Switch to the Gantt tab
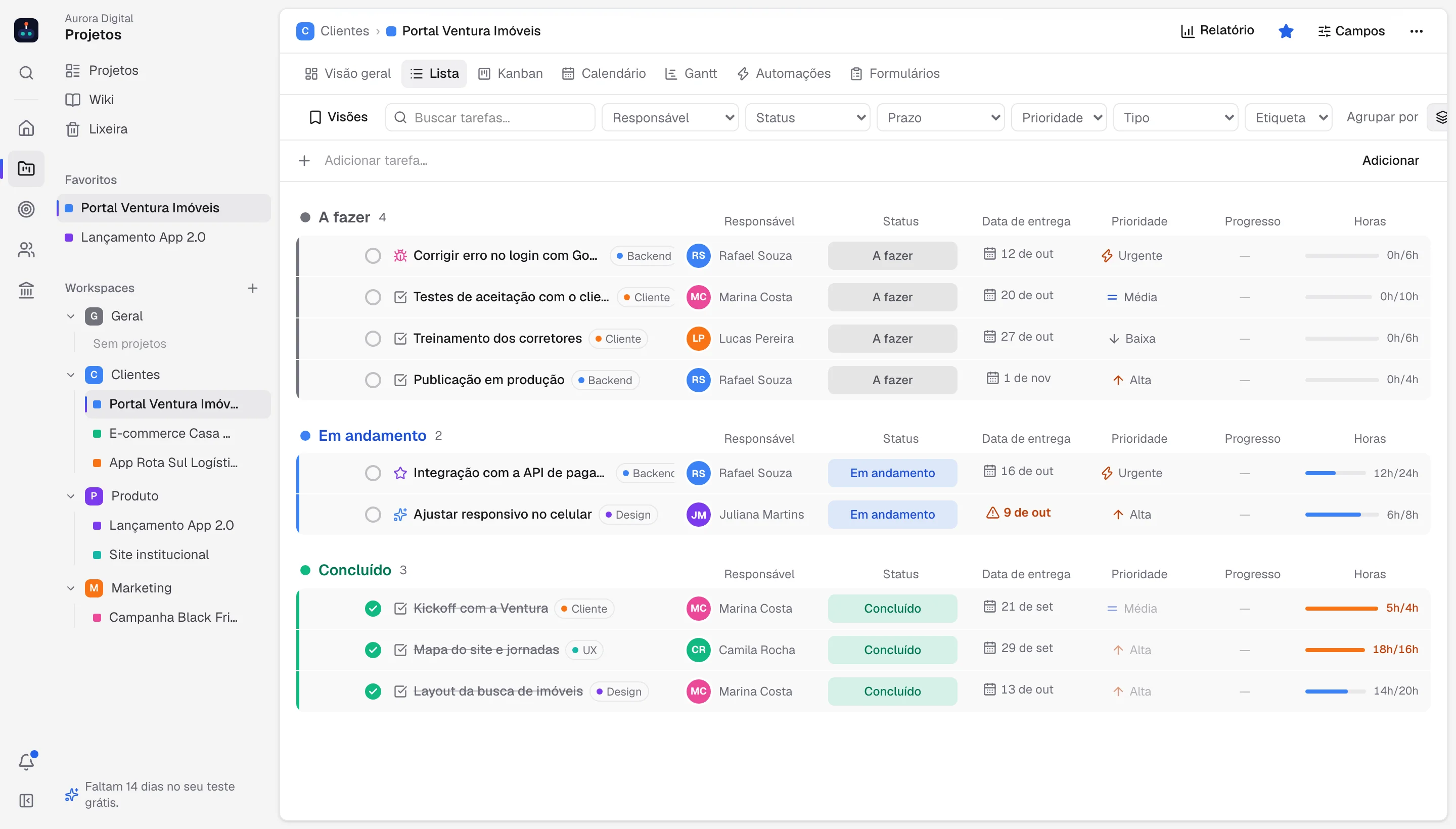The height and width of the screenshot is (829, 1456). coord(691,73)
